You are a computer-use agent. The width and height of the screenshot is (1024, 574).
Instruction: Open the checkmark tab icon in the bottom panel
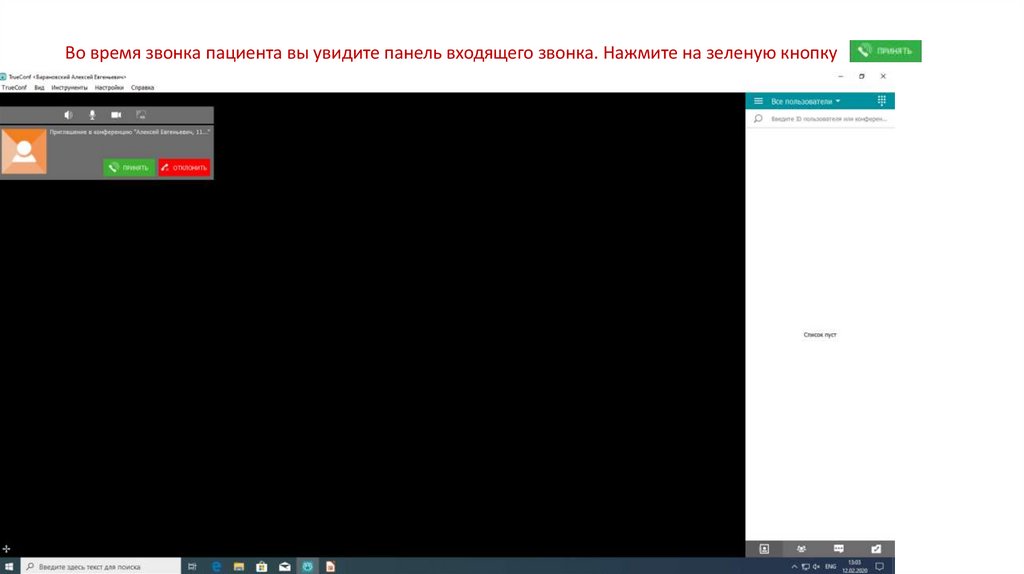tap(876, 549)
